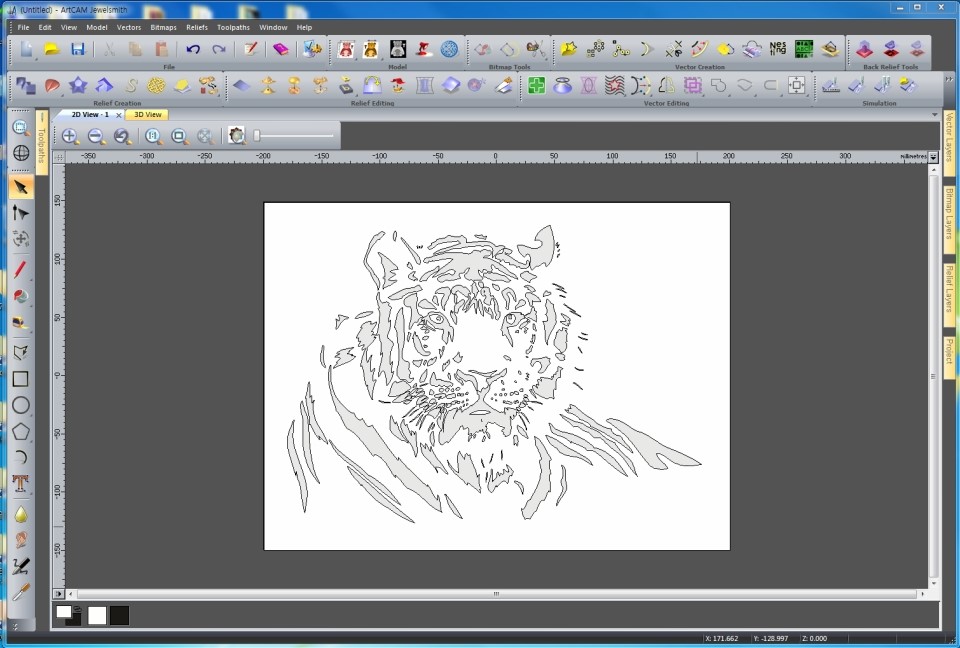Open the ruler units dropdown at the right
The height and width of the screenshot is (648, 960).
point(933,157)
